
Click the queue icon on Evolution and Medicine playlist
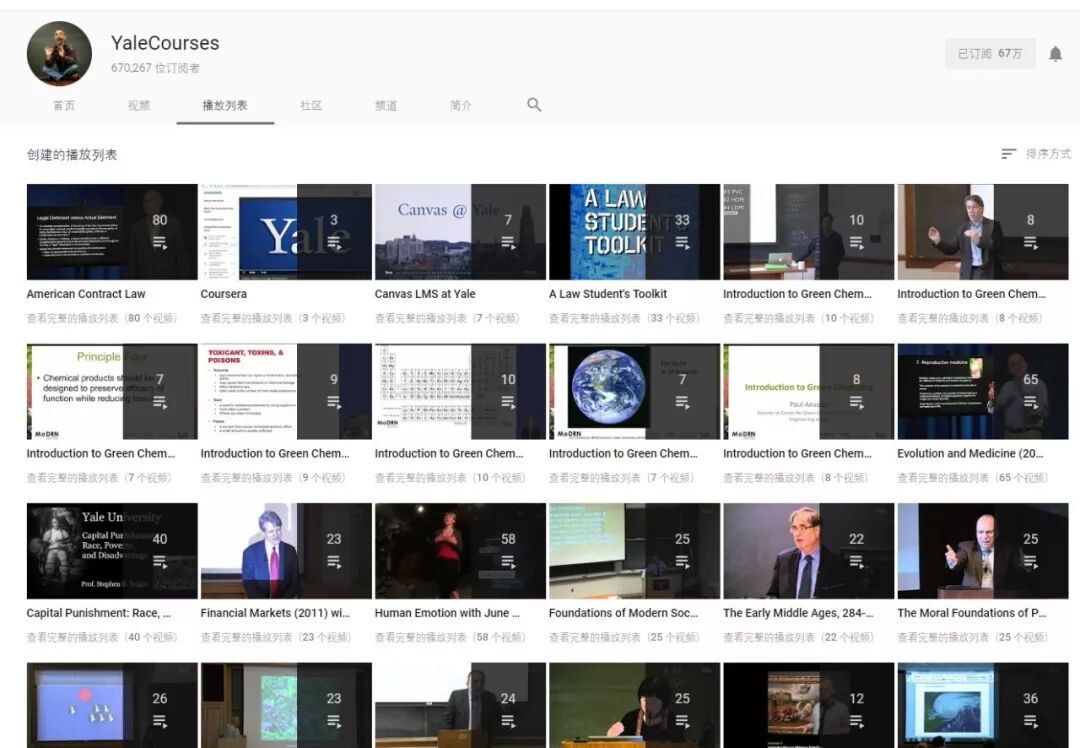[1033, 402]
